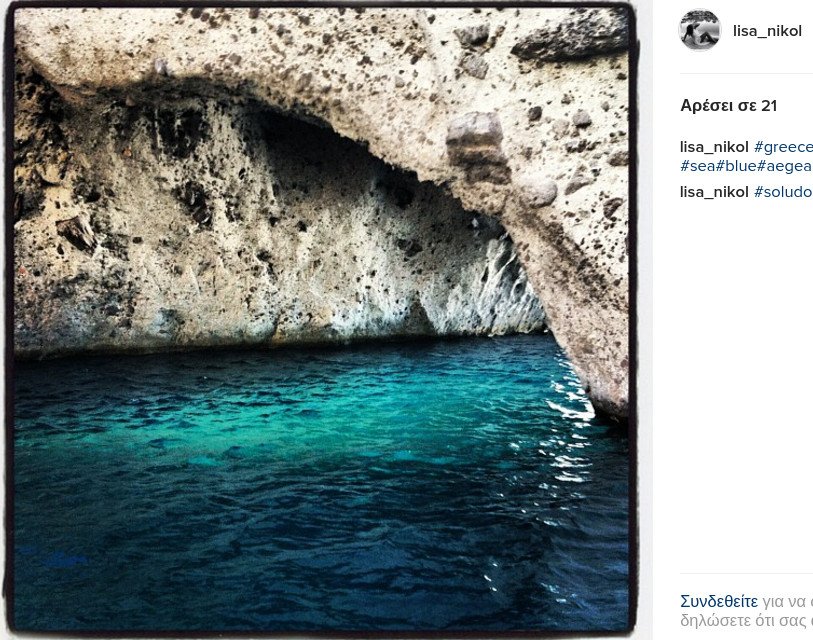The image size is (813, 640).
Task: Open the #soludo hashtag in the comment
Action: click(x=783, y=192)
